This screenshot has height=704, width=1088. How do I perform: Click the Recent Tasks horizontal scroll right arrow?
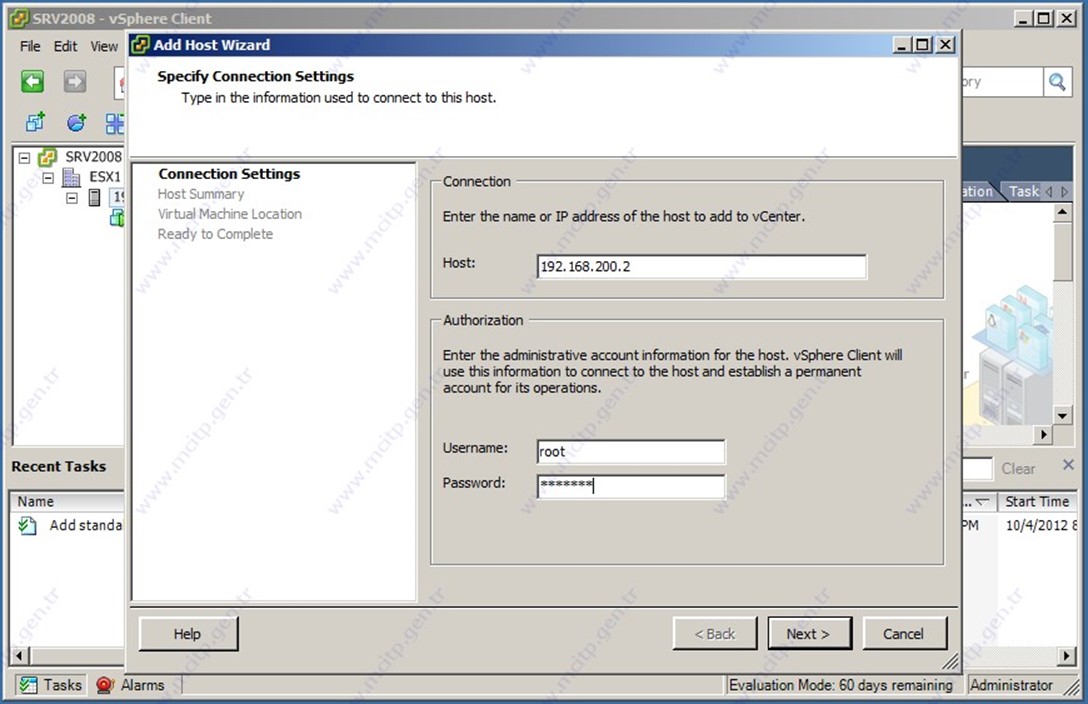tap(1067, 655)
